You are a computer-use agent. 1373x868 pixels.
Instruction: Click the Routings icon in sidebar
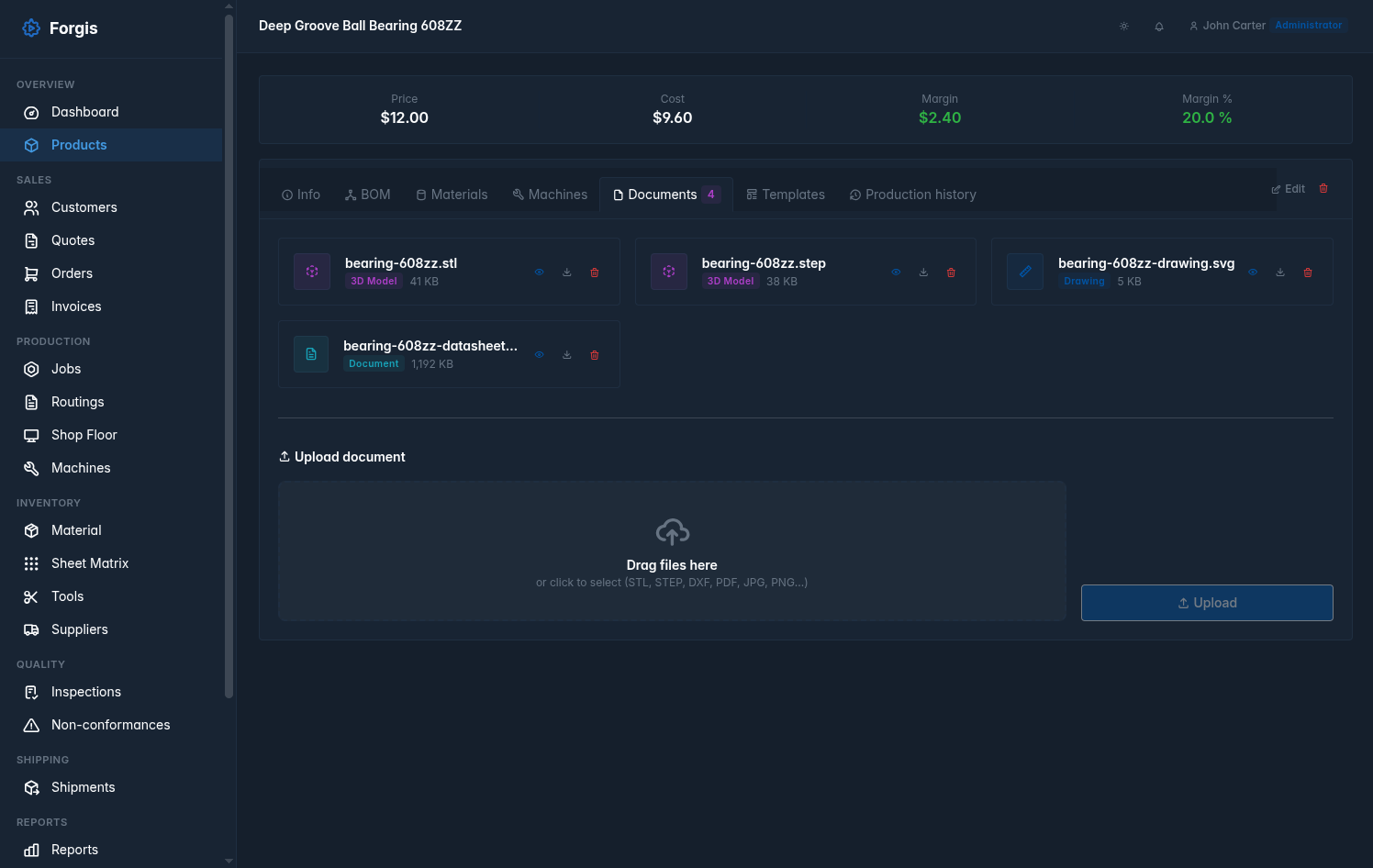coord(31,402)
